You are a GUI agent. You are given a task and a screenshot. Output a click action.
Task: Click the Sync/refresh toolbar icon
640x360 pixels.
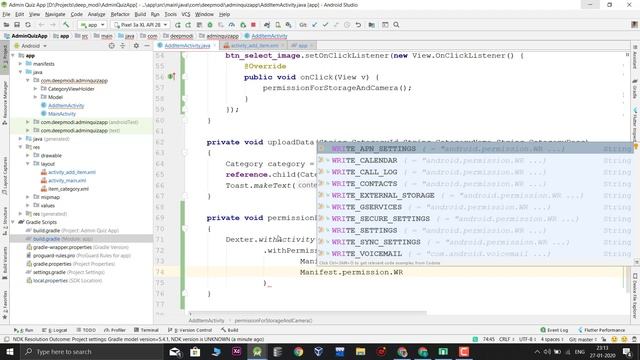[28, 25]
